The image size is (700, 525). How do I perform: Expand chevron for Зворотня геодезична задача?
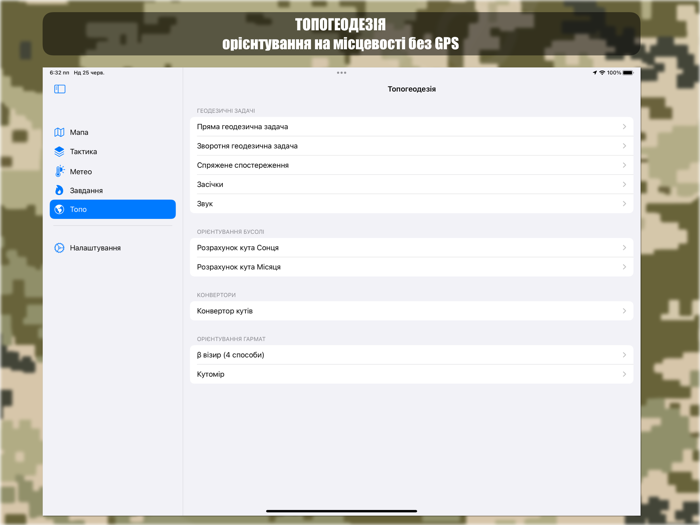624,146
